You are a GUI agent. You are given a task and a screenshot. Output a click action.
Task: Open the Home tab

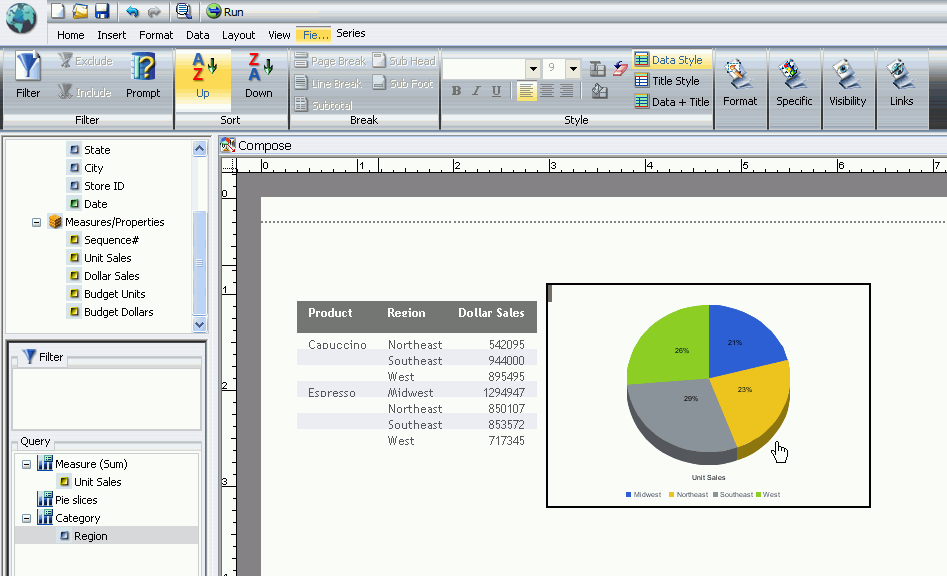(71, 35)
